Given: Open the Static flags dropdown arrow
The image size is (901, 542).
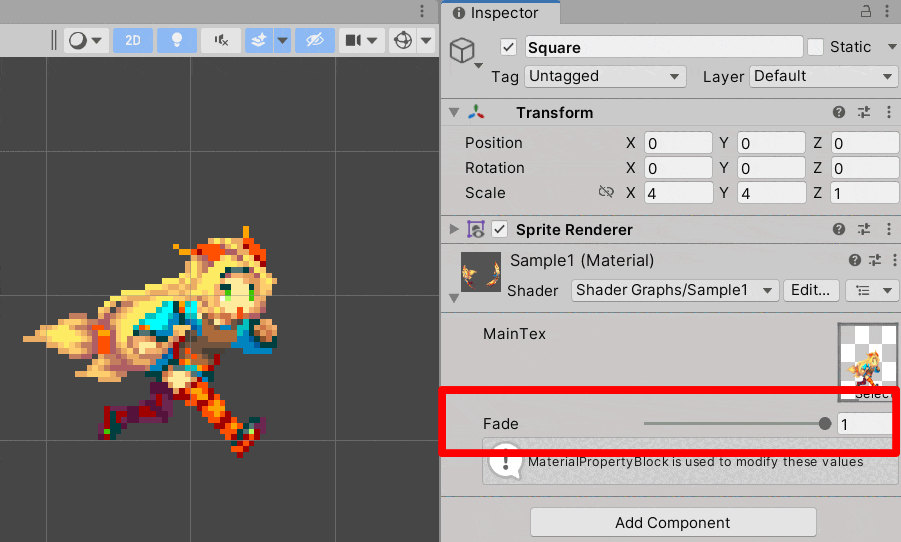Looking at the screenshot, I should (892, 47).
